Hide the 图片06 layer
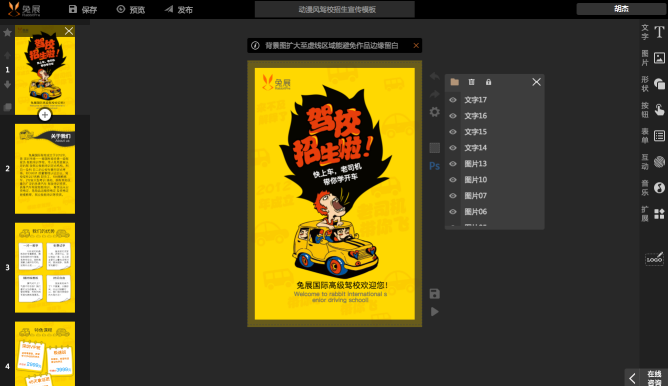Screen dimensions: 668x386 point(453,212)
